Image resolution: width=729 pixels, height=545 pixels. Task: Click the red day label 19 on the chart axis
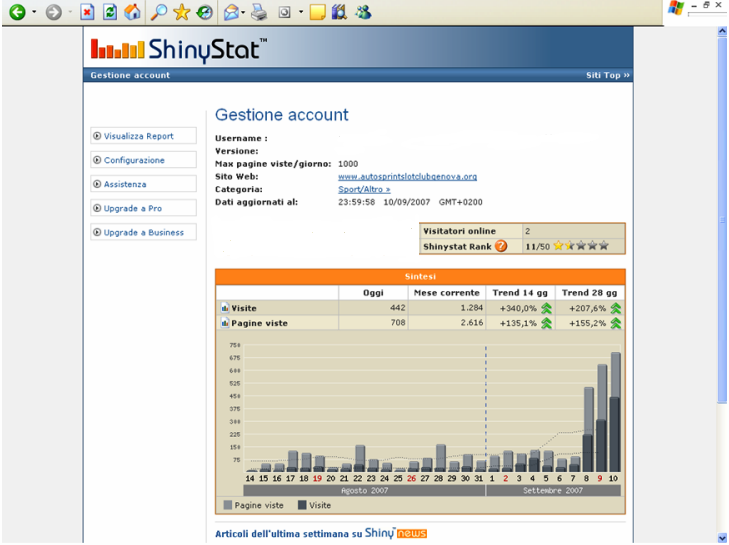tap(317, 479)
